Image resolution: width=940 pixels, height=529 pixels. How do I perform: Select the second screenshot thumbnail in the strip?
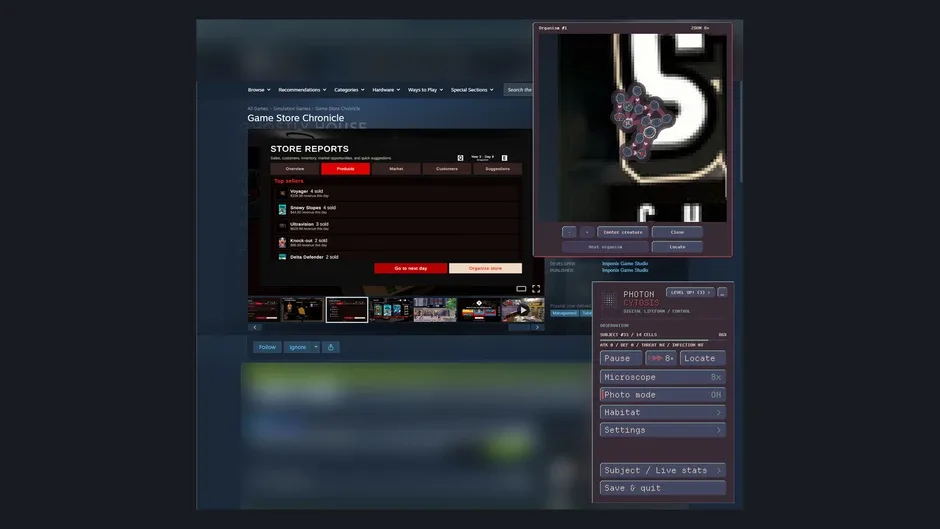click(303, 310)
